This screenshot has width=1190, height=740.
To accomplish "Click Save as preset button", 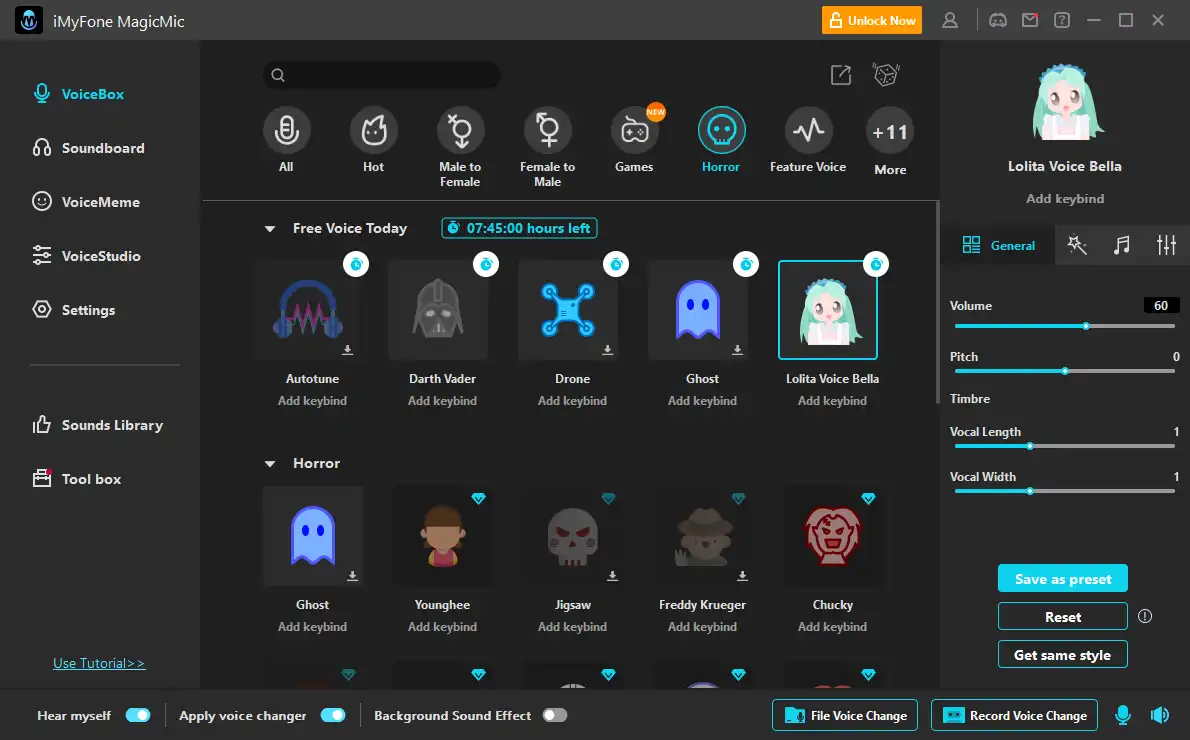I will click(1062, 578).
